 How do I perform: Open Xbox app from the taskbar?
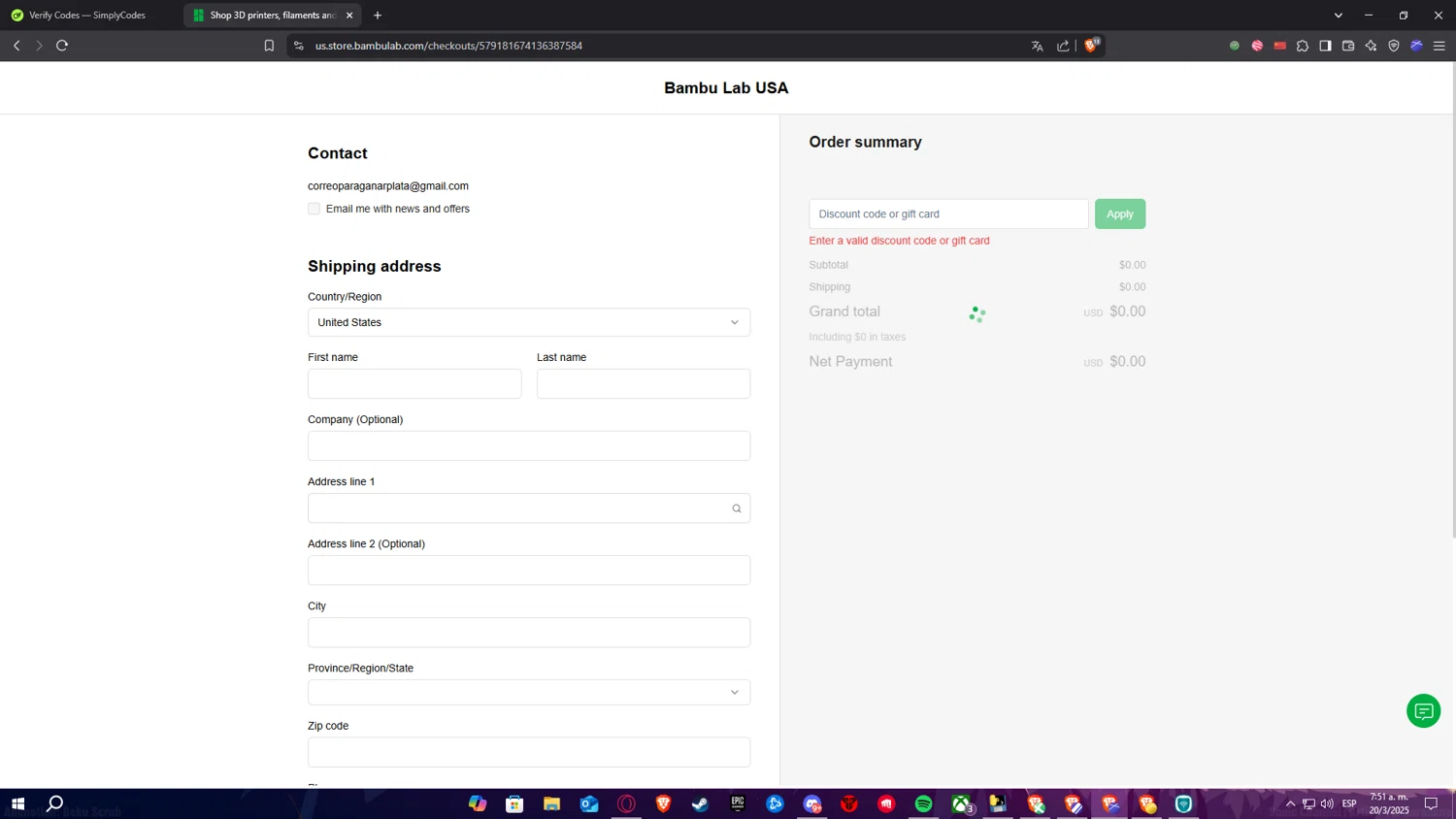[961, 803]
